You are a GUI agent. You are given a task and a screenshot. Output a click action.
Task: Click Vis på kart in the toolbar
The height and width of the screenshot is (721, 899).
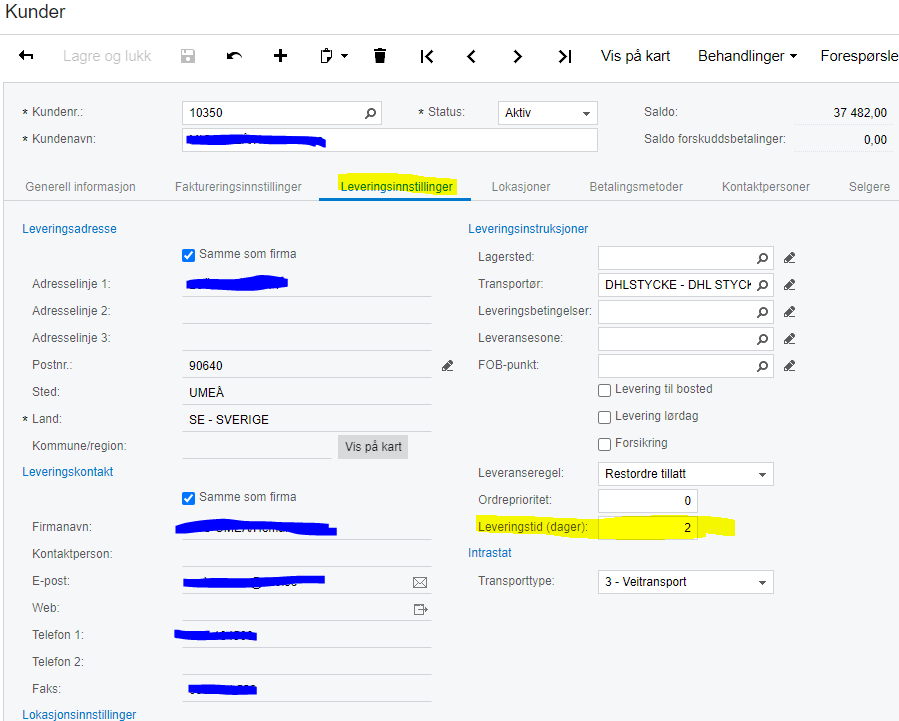point(635,56)
